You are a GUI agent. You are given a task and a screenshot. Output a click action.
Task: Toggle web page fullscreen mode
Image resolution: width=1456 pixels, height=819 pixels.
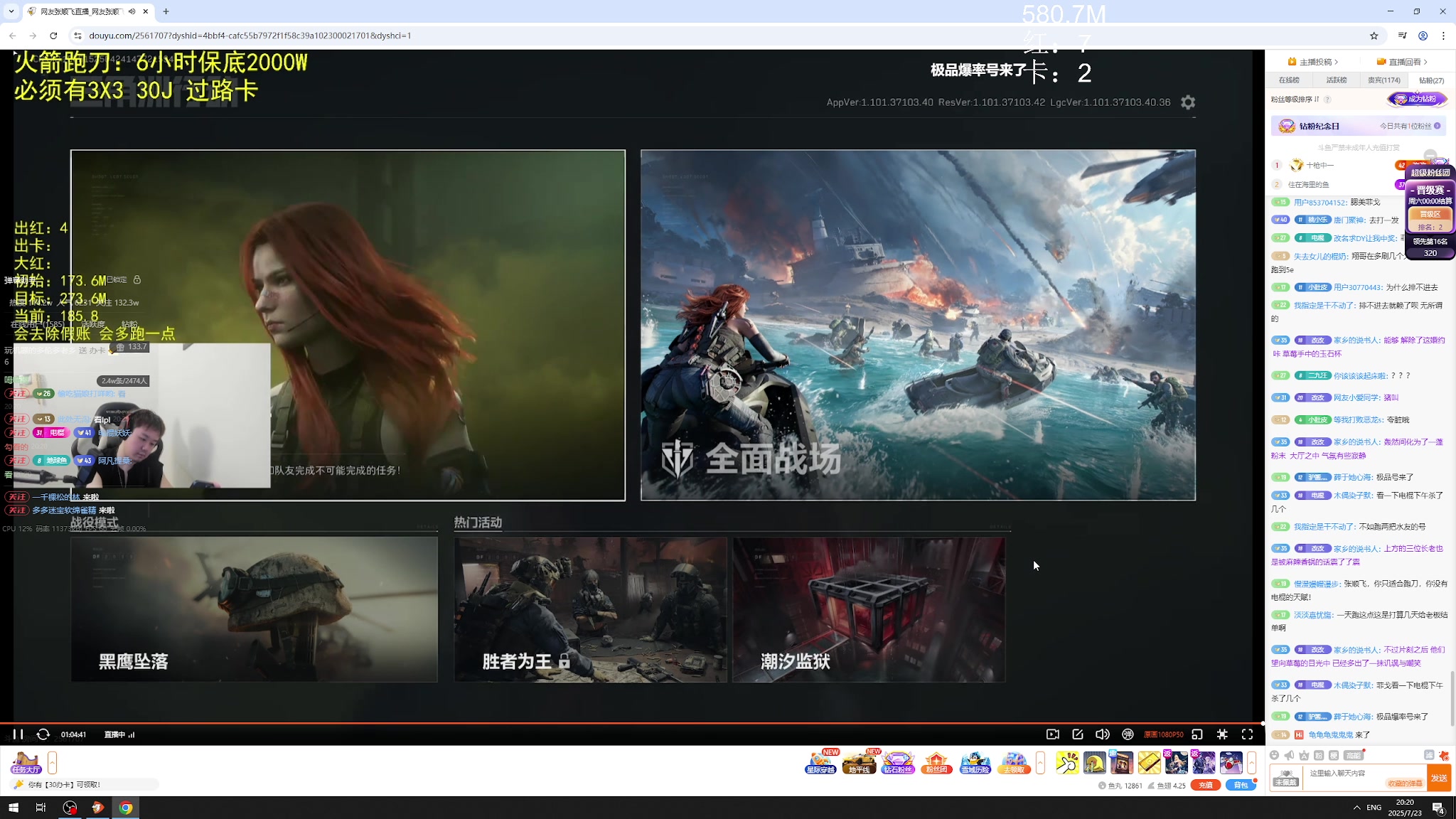point(1222,734)
